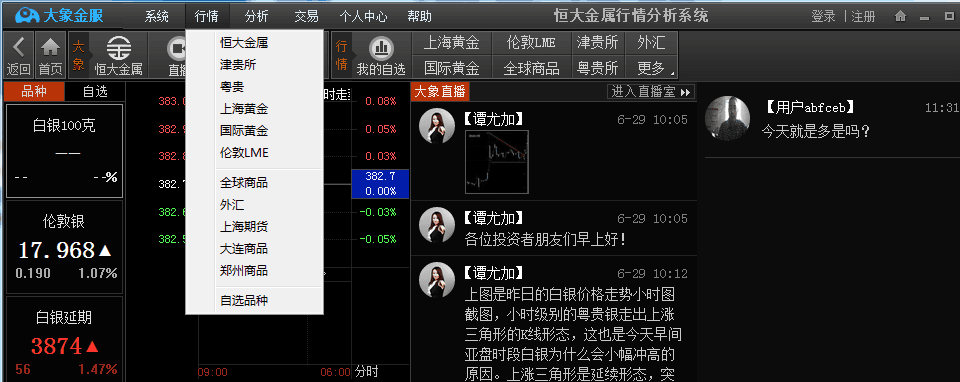This screenshot has width=960, height=382.
Task: Click 大象 vertical toolbar label
Action: click(78, 55)
